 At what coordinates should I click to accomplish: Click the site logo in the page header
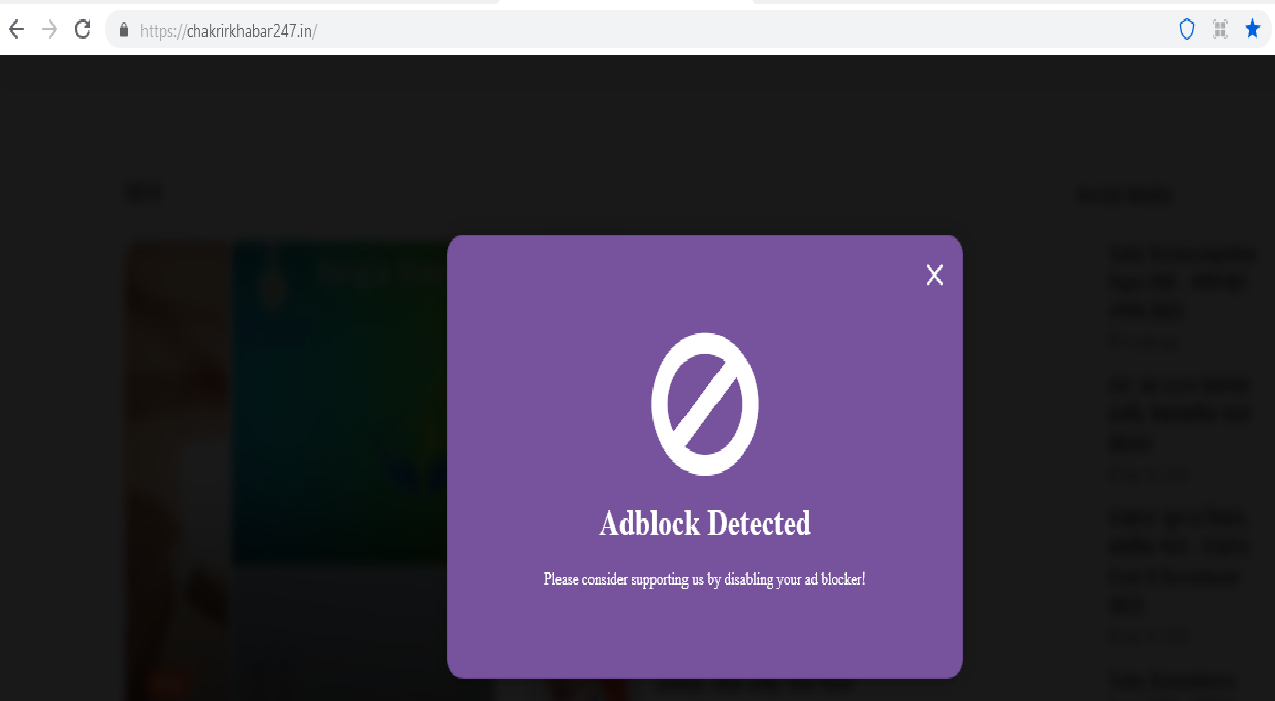click(x=142, y=191)
